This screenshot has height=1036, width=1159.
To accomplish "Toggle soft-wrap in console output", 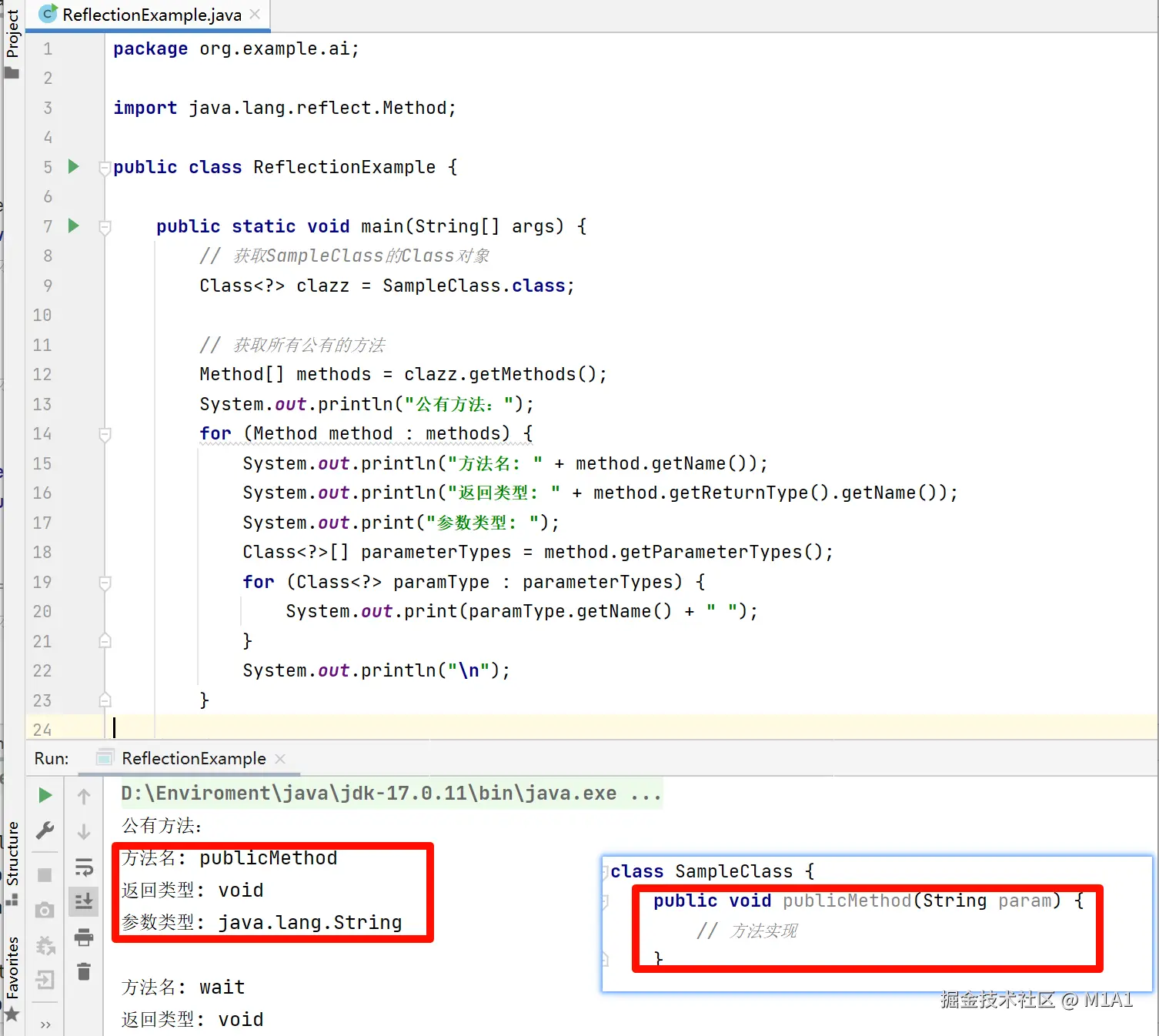I will (84, 867).
